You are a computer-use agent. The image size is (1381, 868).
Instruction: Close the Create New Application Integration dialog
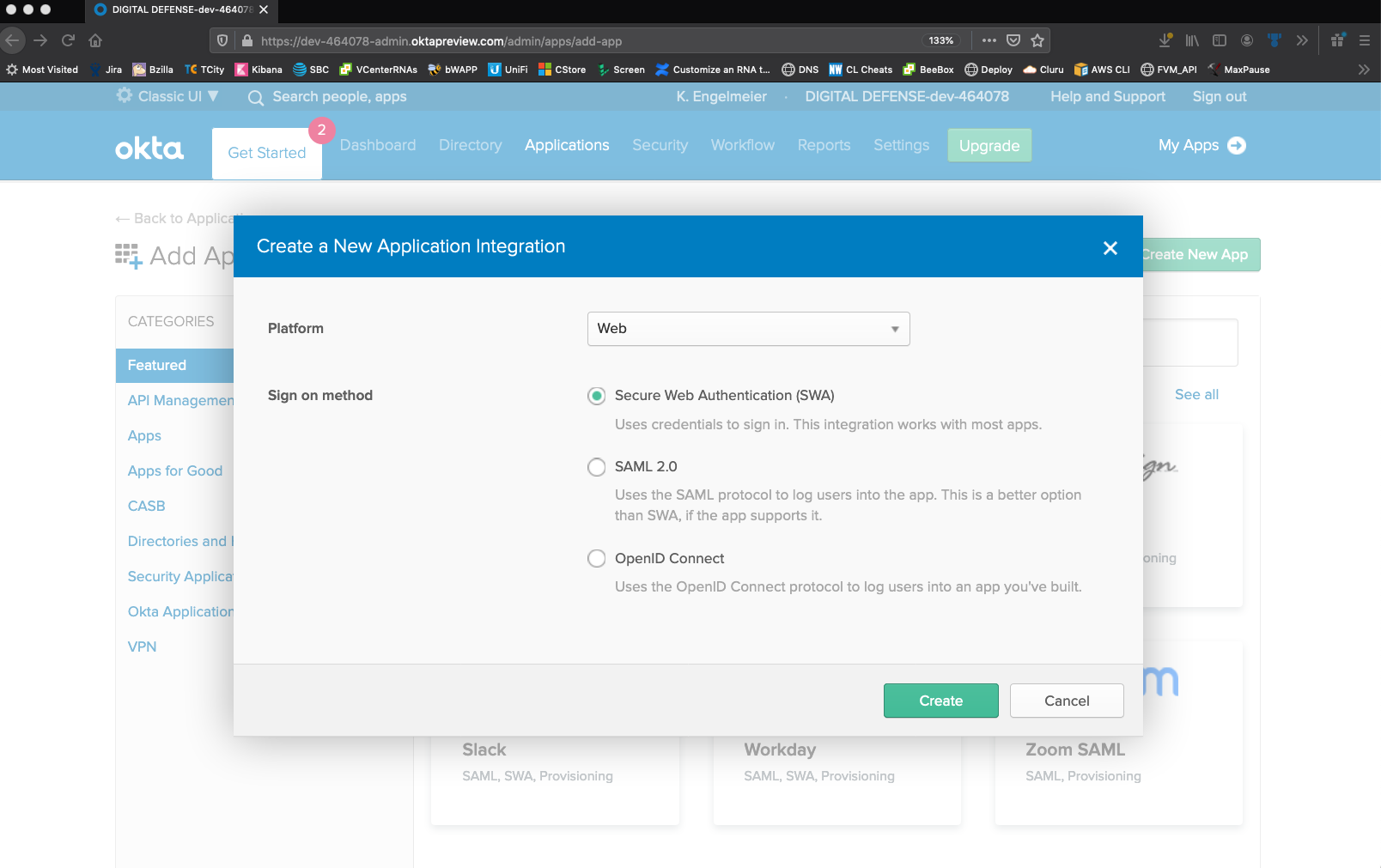pyautogui.click(x=1110, y=248)
